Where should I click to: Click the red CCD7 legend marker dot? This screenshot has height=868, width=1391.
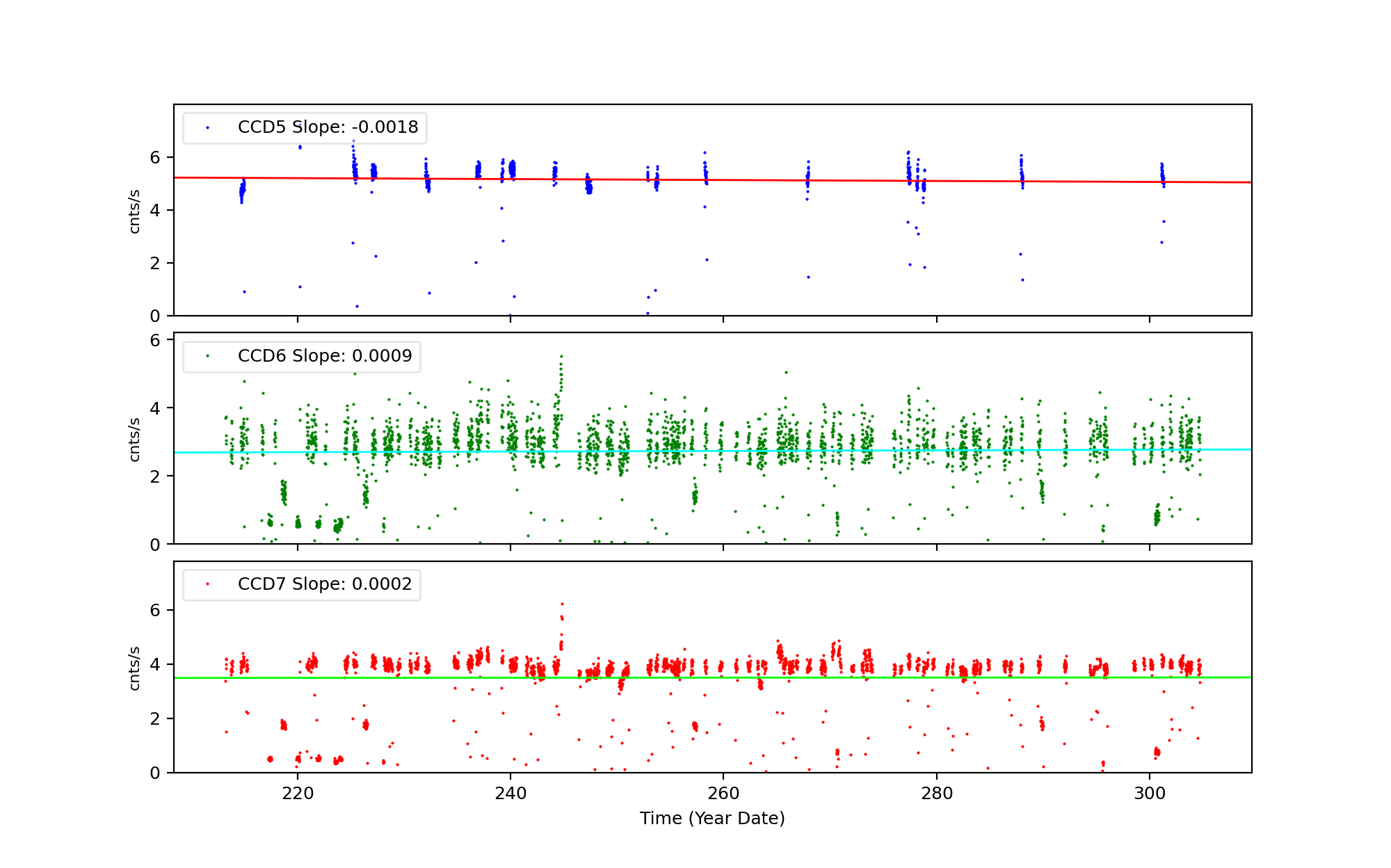point(207,584)
